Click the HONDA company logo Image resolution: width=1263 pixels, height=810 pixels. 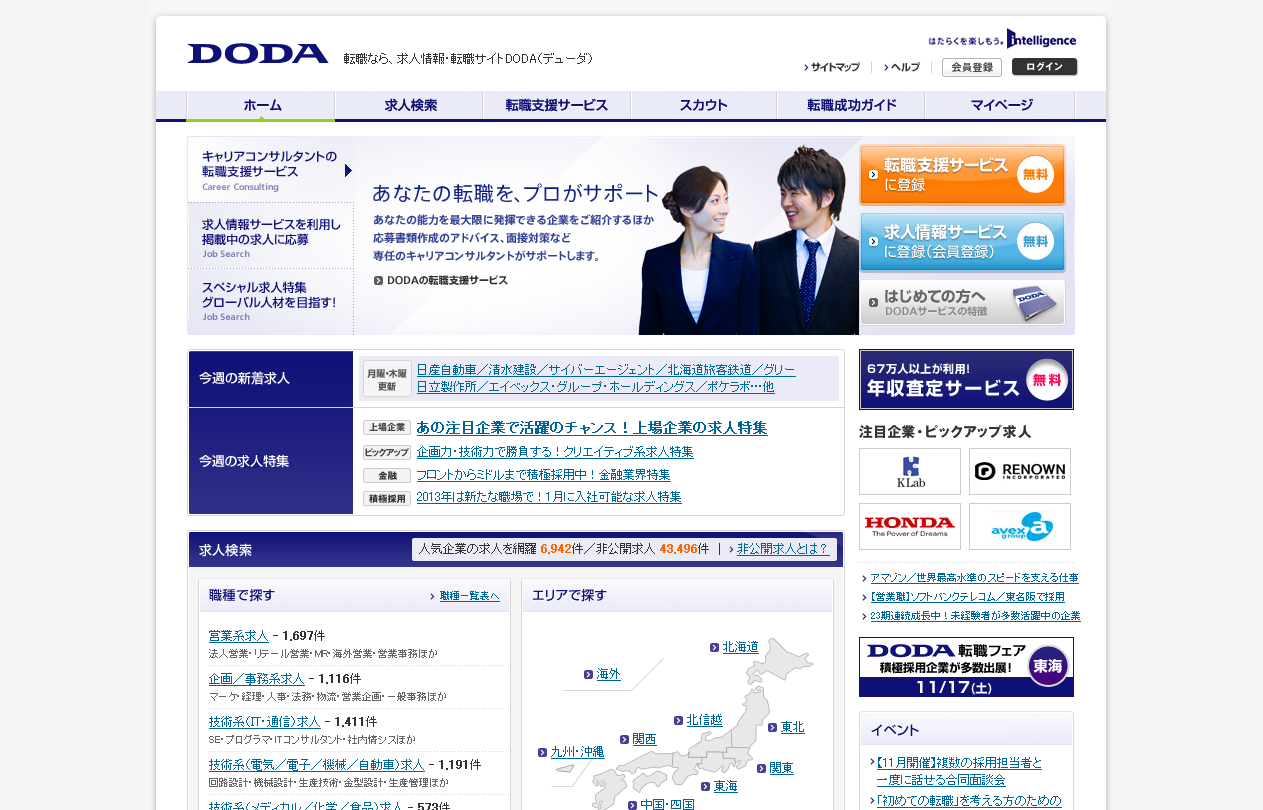point(910,526)
